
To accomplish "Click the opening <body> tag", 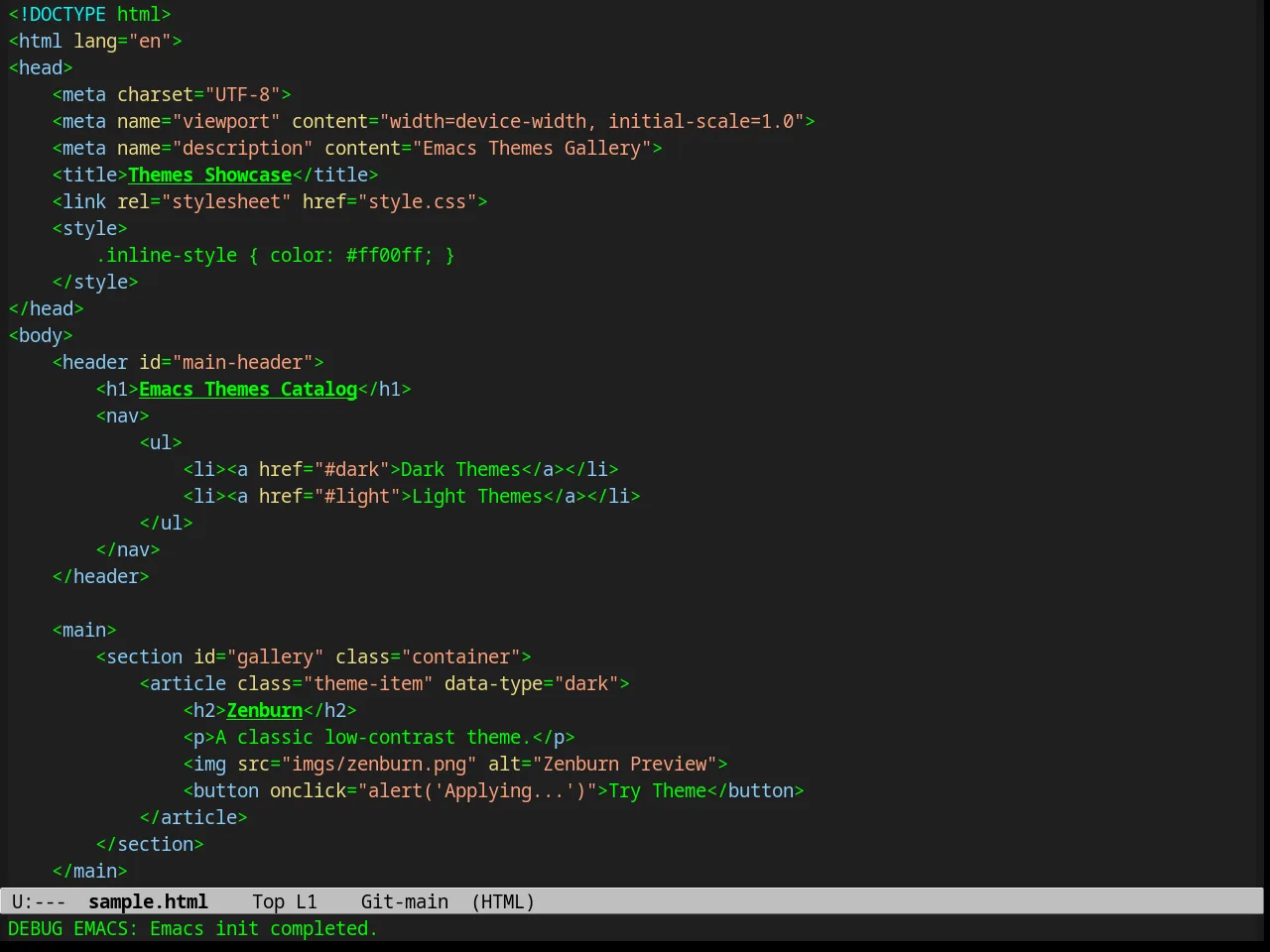I will pyautogui.click(x=41, y=335).
